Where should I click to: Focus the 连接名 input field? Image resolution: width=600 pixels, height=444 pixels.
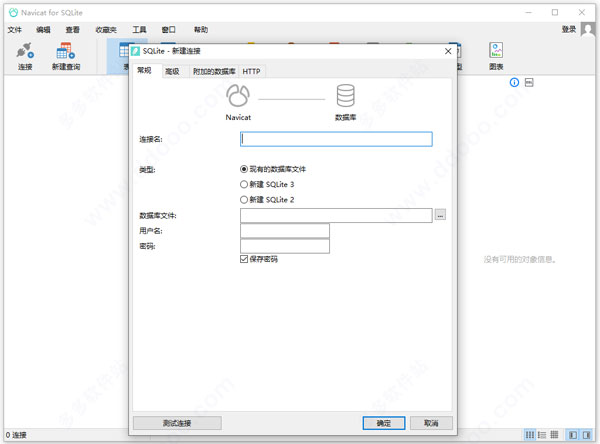click(x=336, y=139)
